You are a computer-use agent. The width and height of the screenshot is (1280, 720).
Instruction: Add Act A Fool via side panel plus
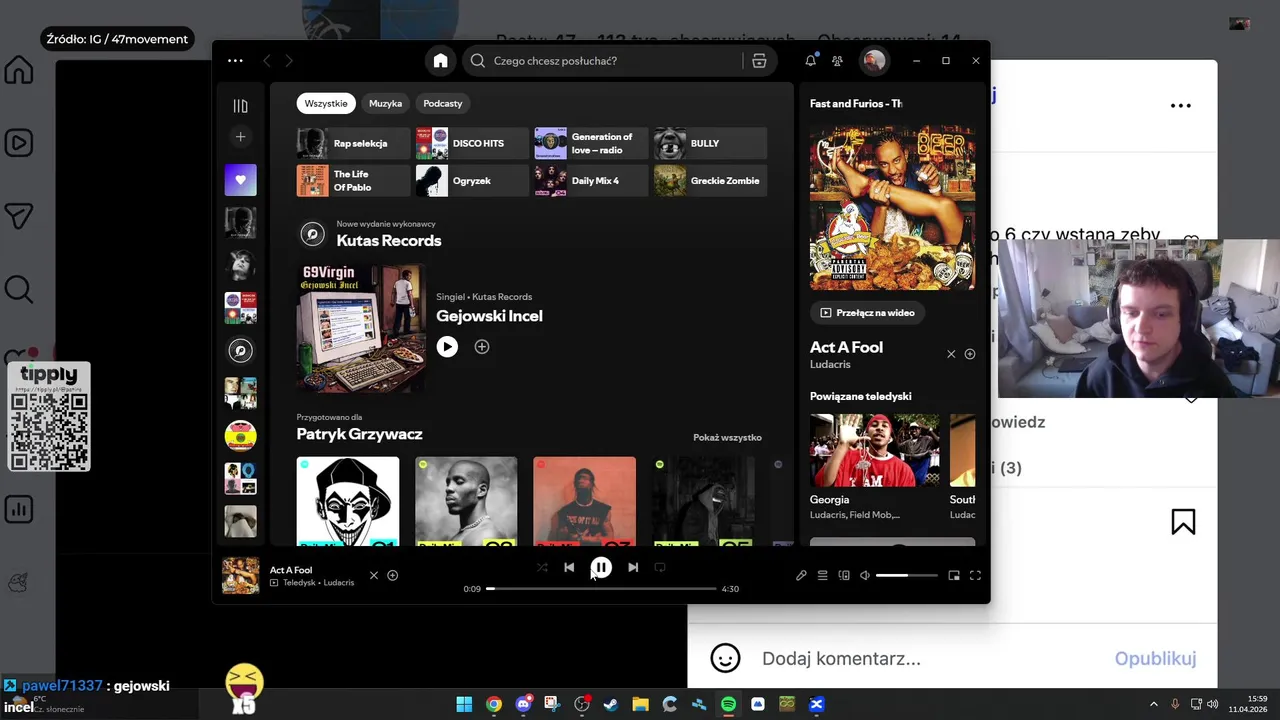[x=970, y=354]
